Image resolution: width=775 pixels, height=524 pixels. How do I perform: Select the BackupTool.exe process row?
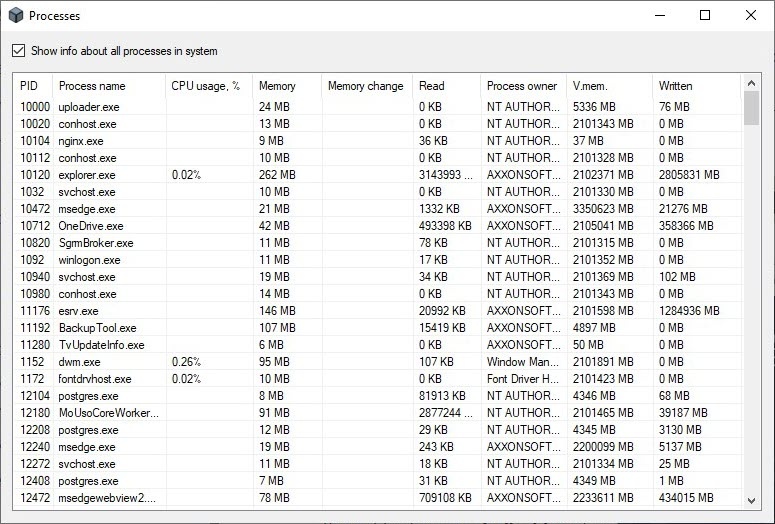pyautogui.click(x=97, y=328)
